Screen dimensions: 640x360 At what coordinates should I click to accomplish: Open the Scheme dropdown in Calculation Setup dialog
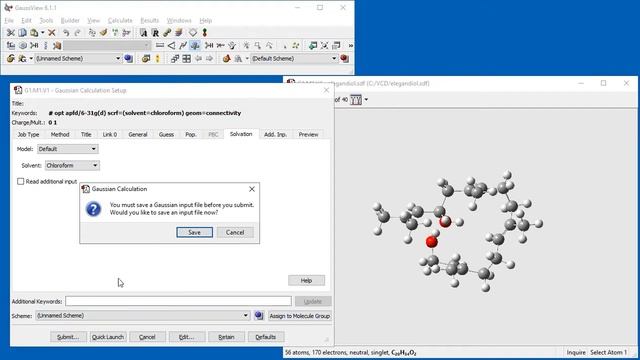coord(142,316)
